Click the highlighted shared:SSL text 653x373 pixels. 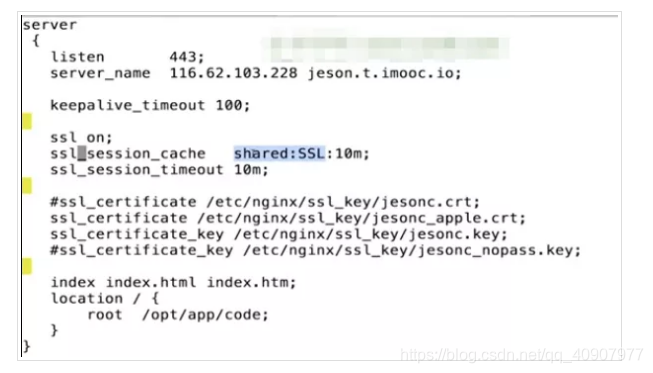pyautogui.click(x=279, y=154)
